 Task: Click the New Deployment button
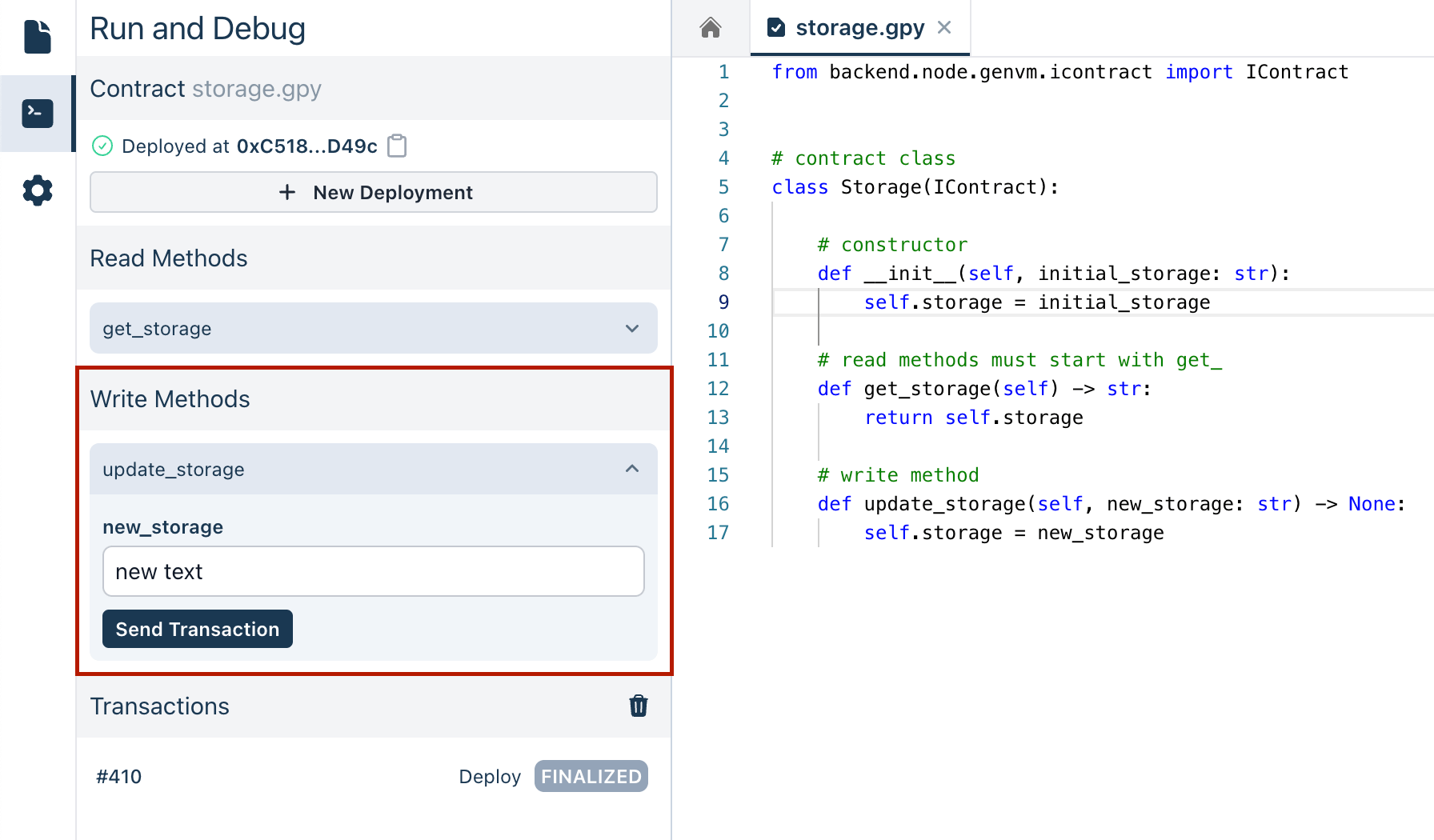[373, 192]
